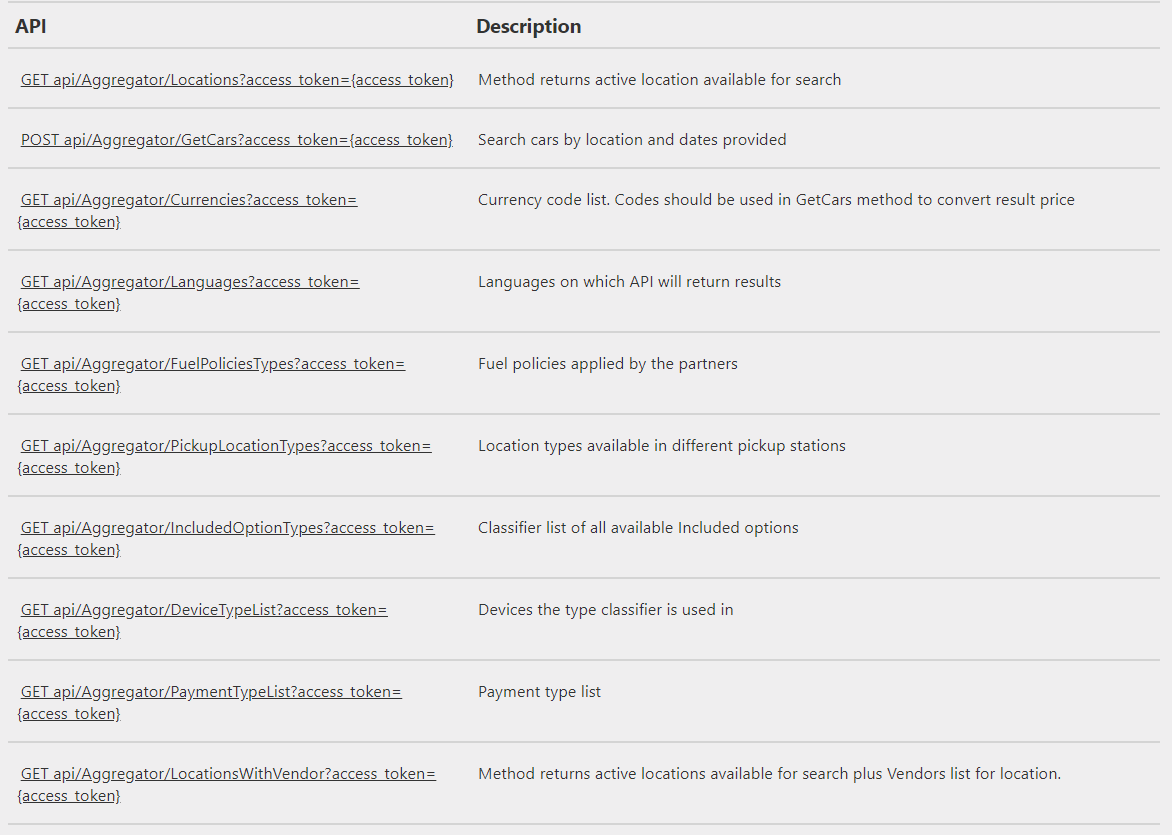The image size is (1172, 835).
Task: Open the DeviceTypeList API link
Action: [204, 610]
